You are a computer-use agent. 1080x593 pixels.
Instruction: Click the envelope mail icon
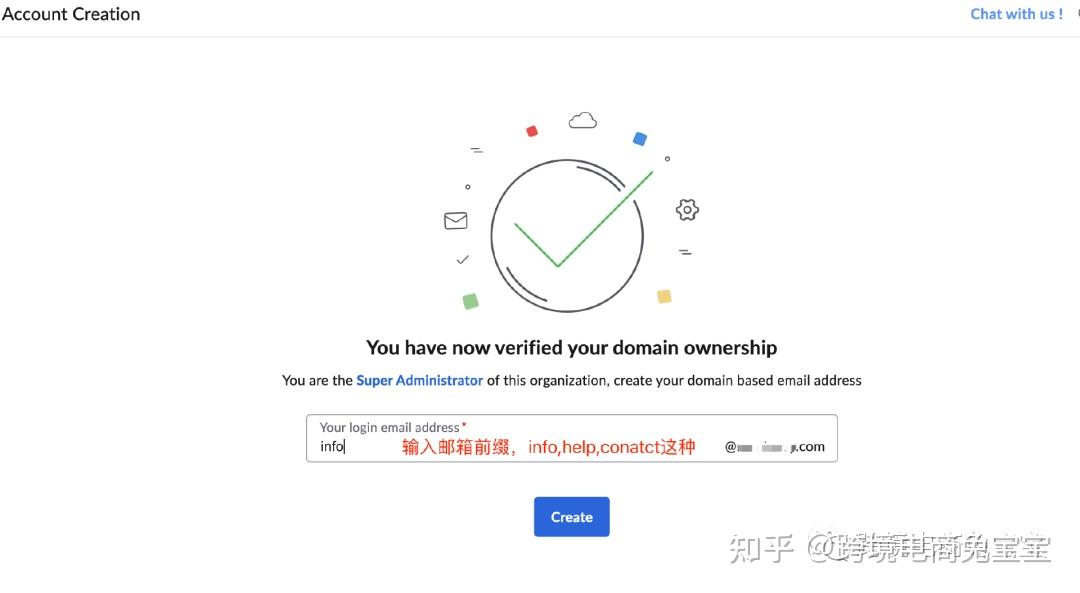click(456, 221)
